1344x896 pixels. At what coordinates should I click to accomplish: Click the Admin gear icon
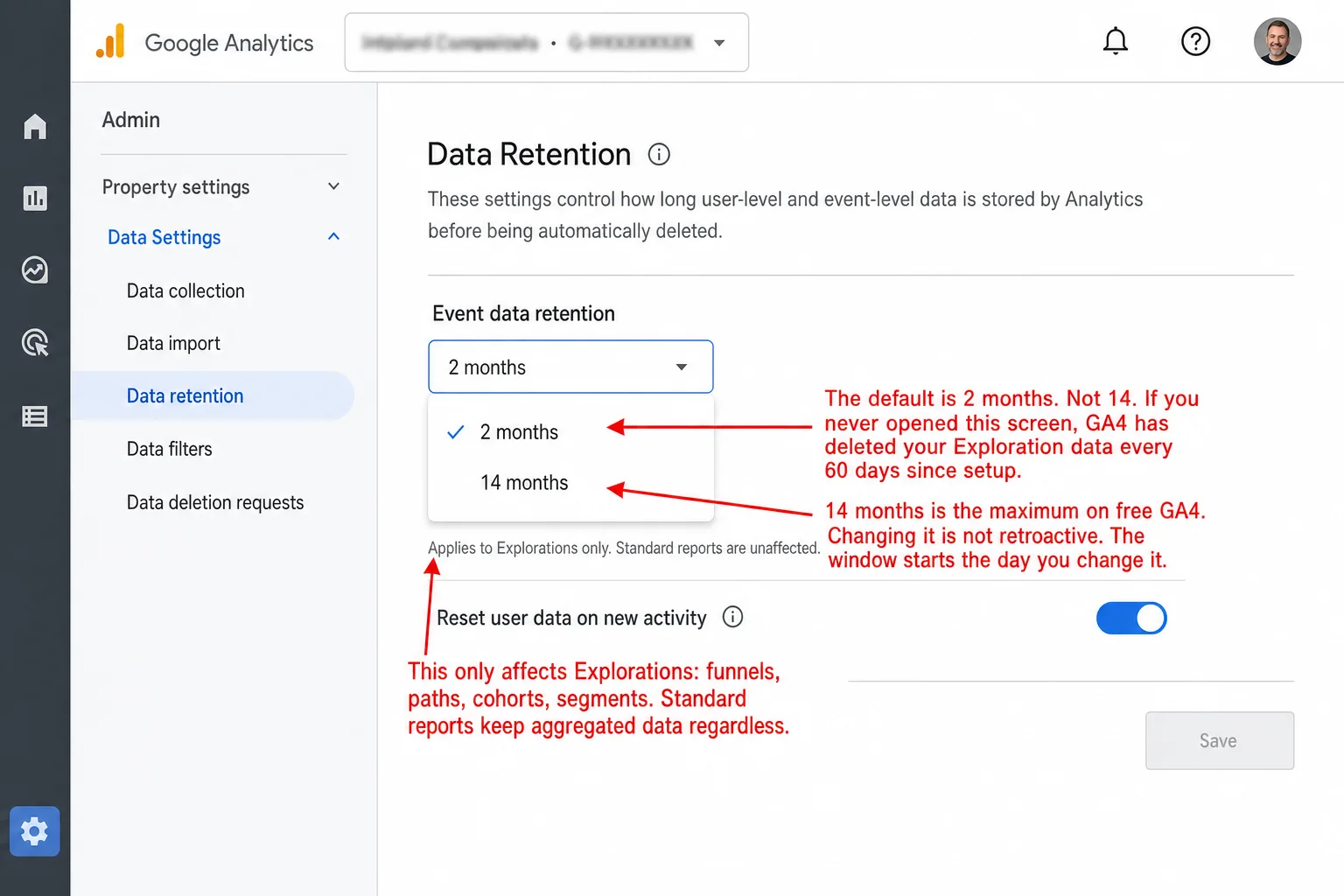35,831
